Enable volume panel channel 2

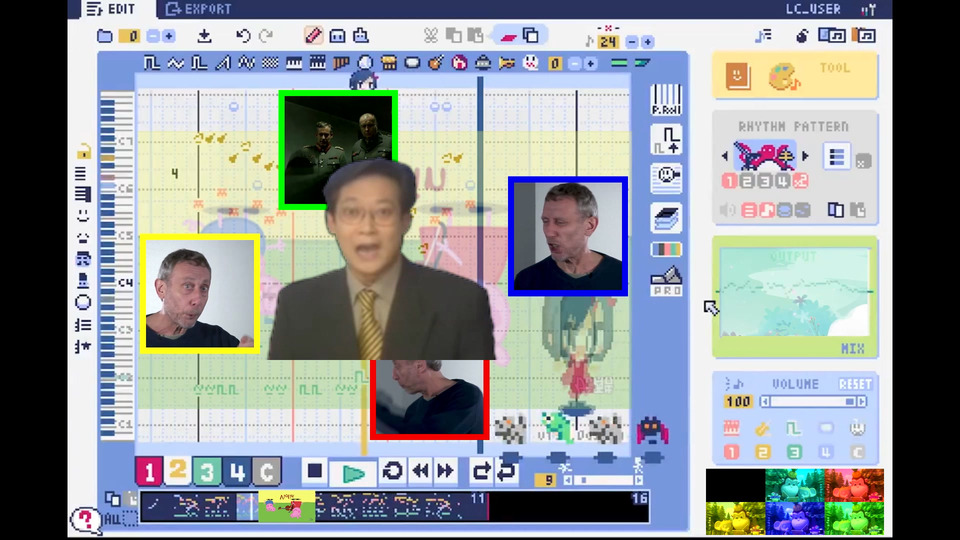point(762,452)
